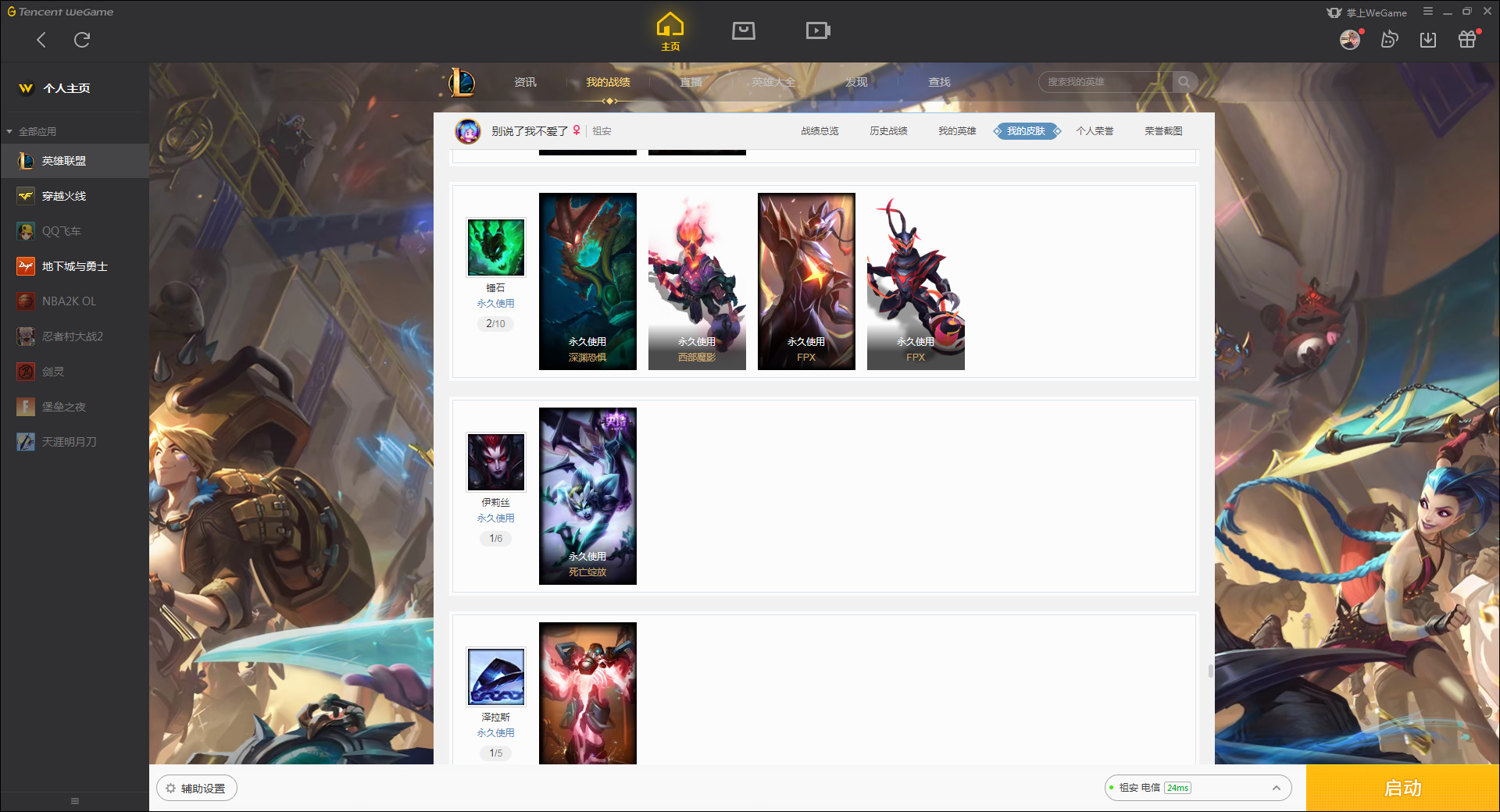
Task: Open the FPX skin model card
Action: [916, 281]
